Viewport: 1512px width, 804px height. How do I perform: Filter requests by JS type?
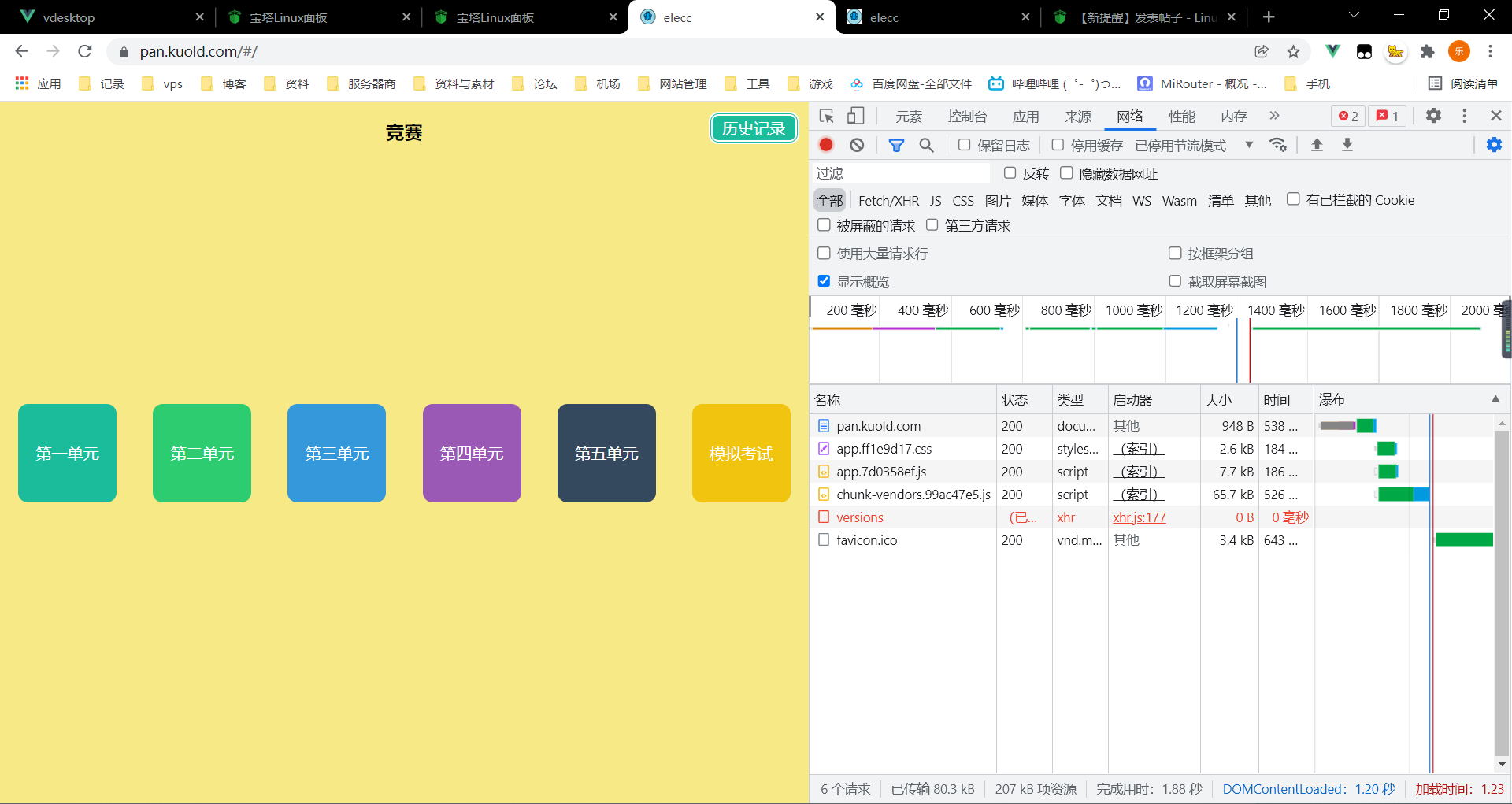[936, 201]
